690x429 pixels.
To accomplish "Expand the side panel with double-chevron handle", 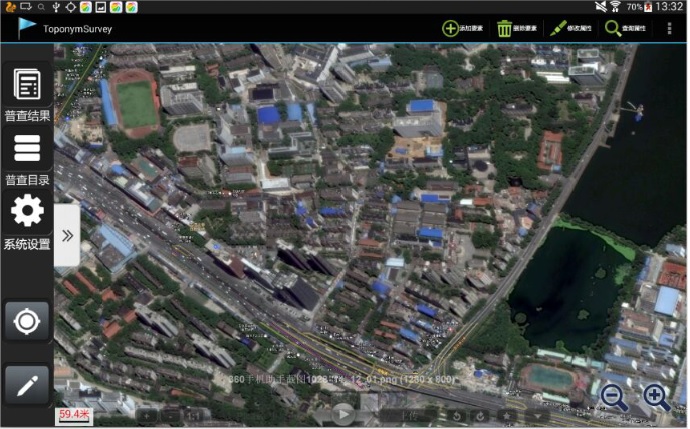I will click(67, 235).
